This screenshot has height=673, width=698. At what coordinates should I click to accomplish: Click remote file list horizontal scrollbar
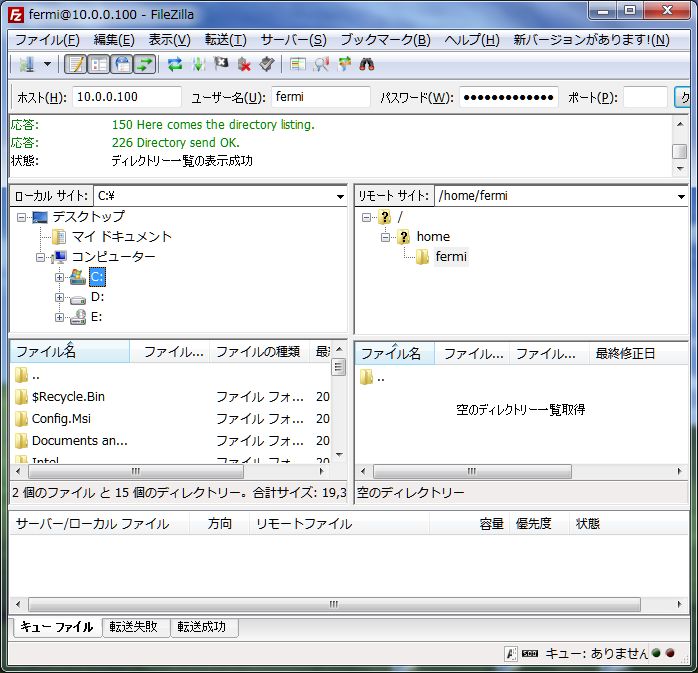point(472,471)
